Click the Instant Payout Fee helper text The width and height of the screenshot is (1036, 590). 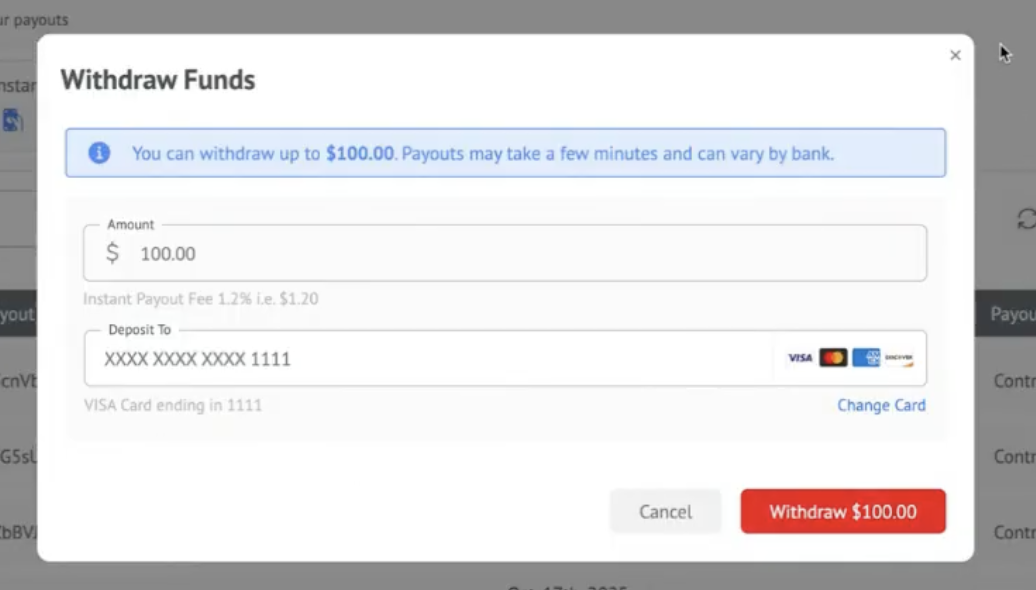click(x=200, y=299)
